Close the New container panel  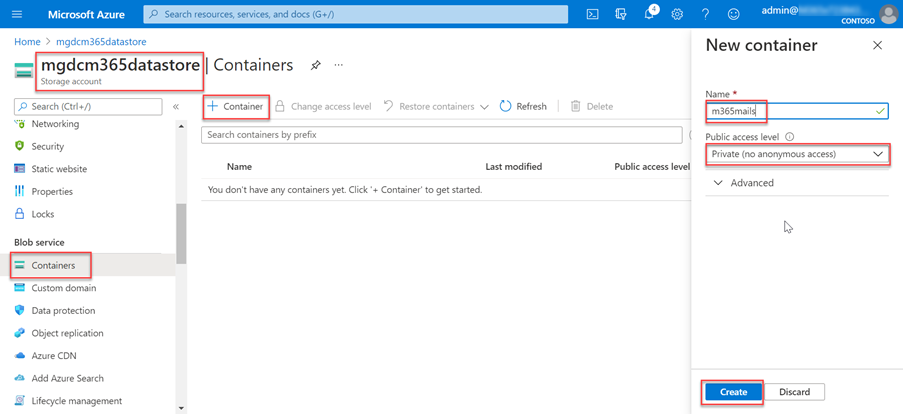[877, 46]
